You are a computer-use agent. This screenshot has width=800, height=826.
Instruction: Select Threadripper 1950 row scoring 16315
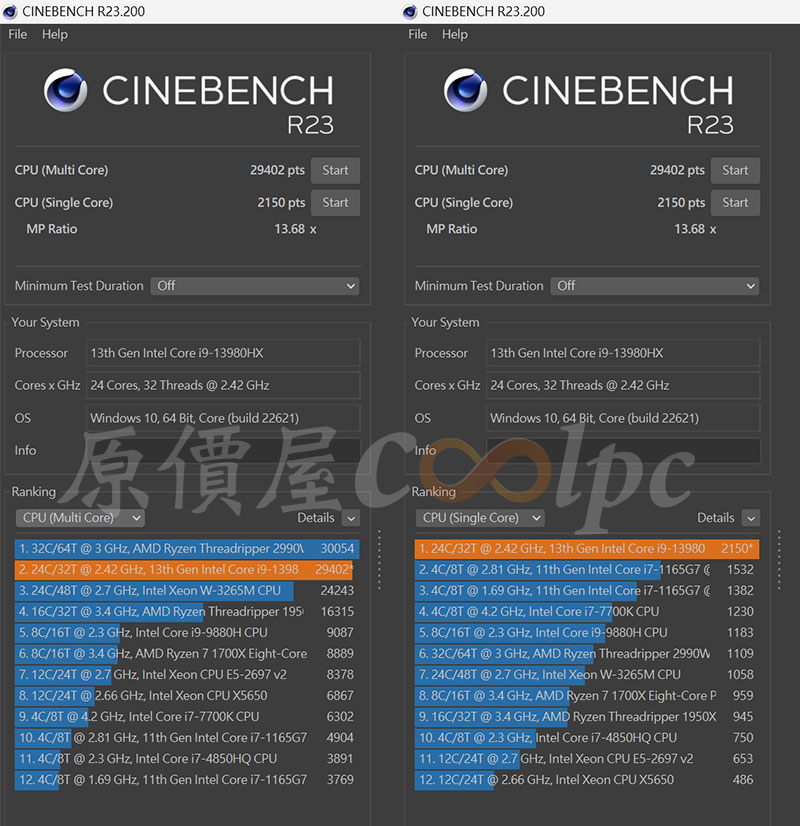(x=187, y=612)
